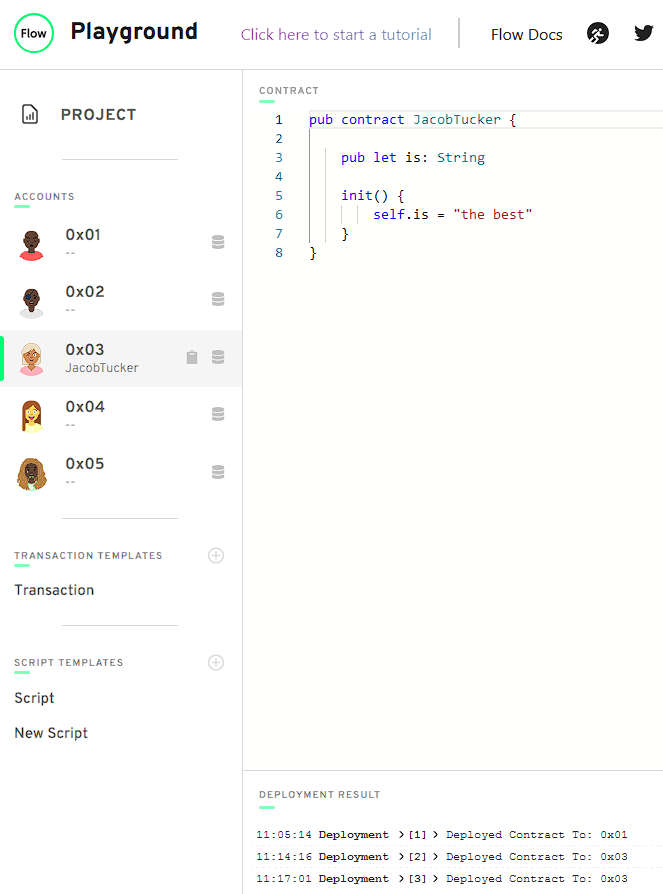This screenshot has height=894, width=663.
Task: Open the PROJECT section
Action: (x=99, y=115)
